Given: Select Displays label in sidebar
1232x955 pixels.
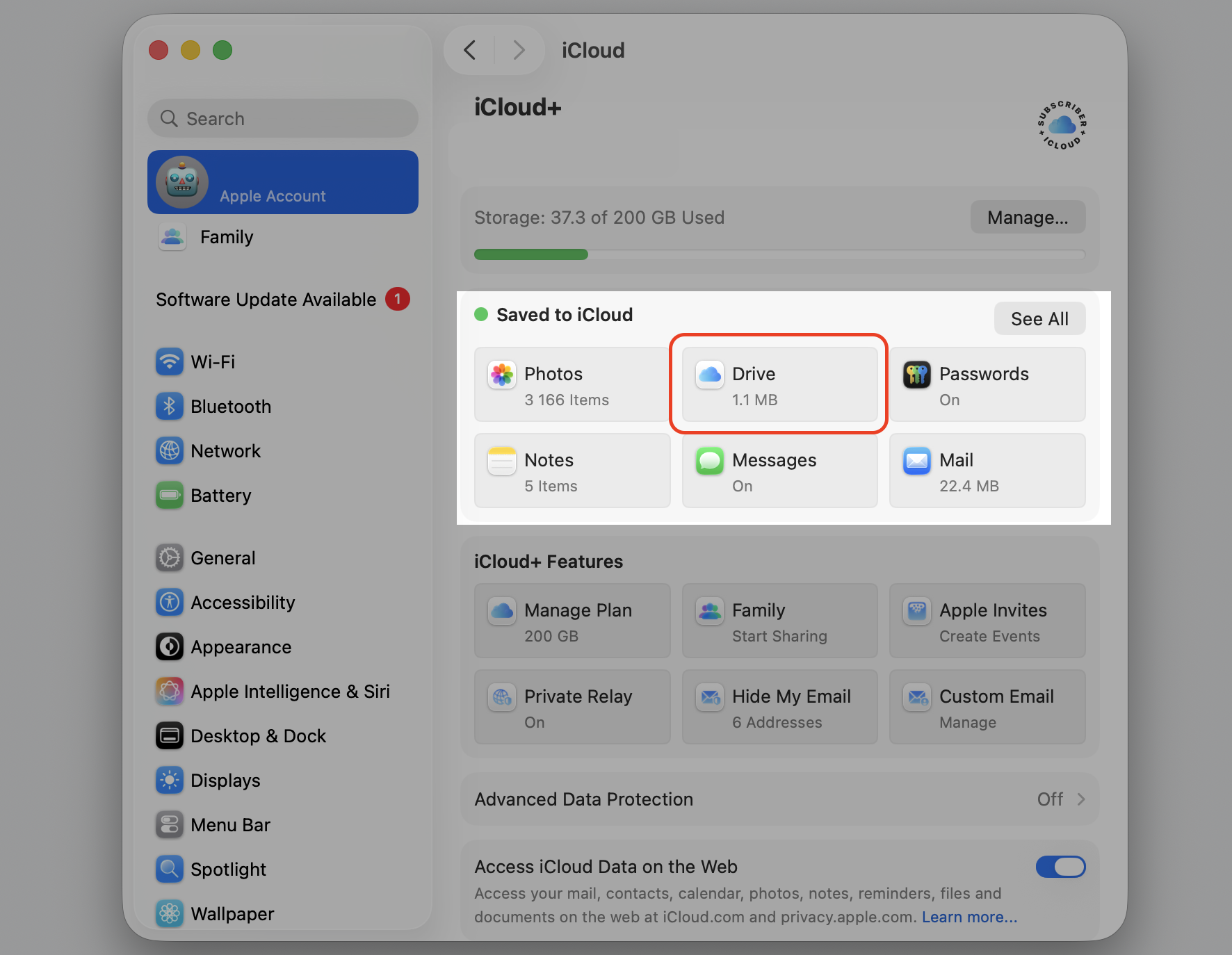Looking at the screenshot, I should [225, 780].
